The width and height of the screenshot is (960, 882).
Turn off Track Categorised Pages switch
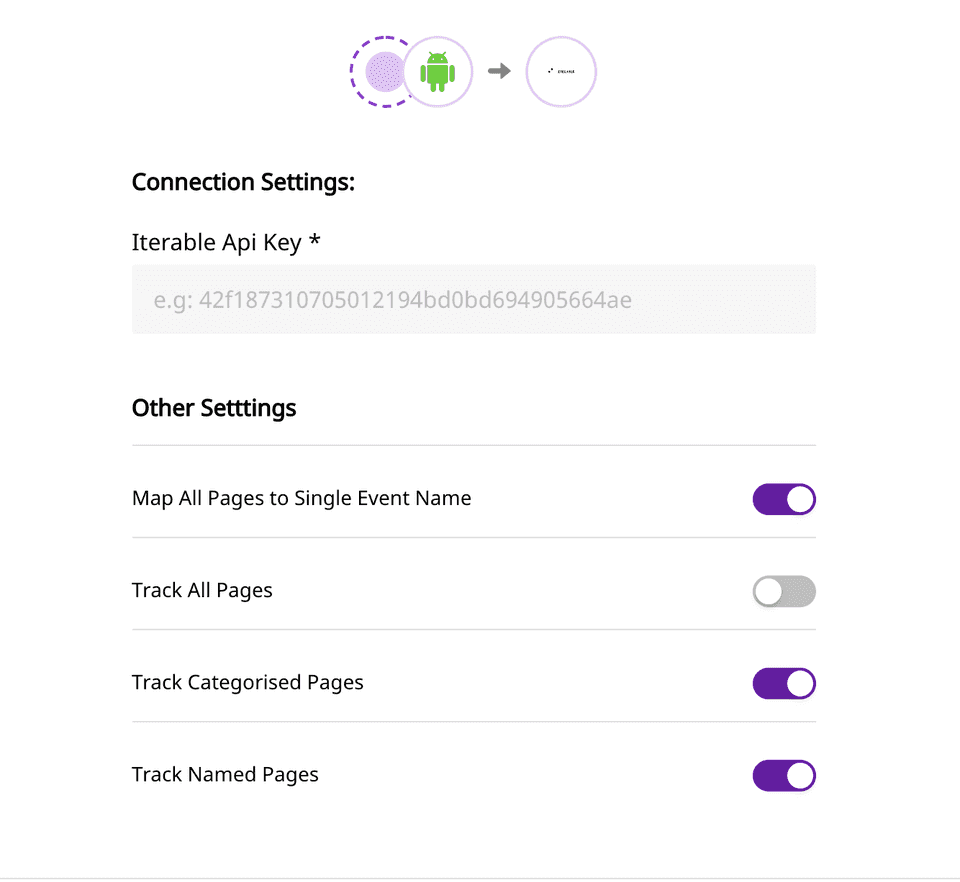click(784, 684)
